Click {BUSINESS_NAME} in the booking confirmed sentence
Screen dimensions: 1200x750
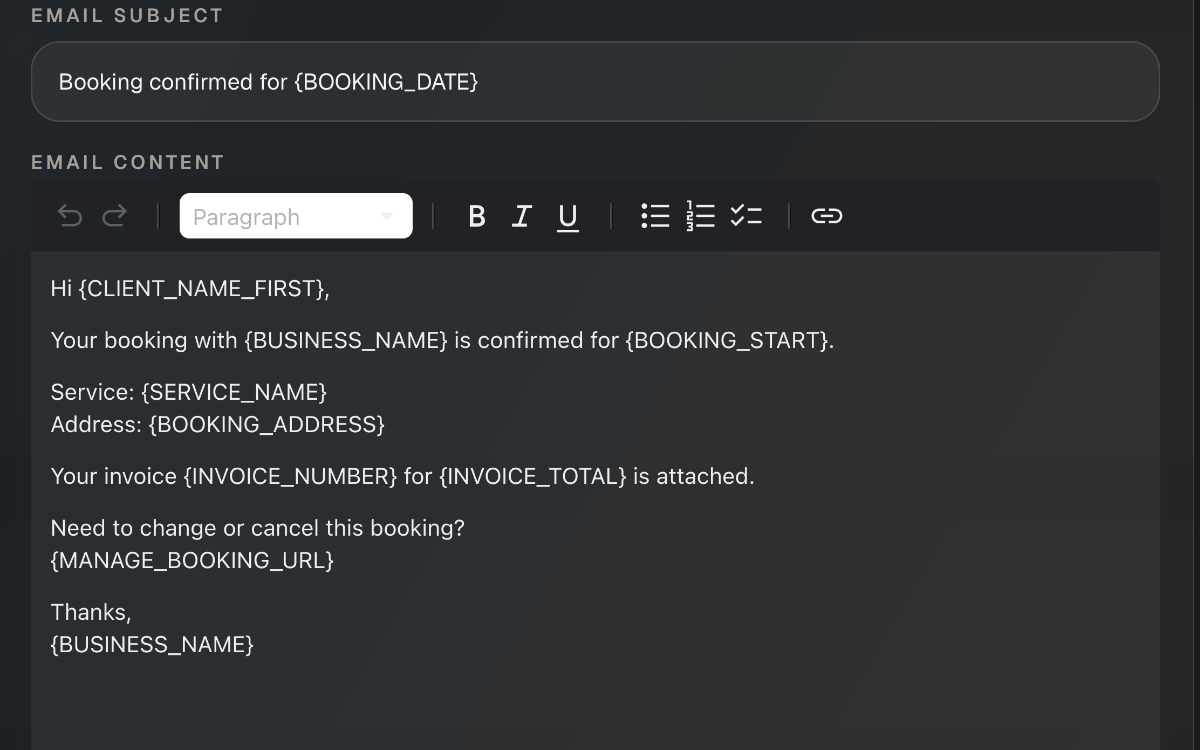point(346,341)
